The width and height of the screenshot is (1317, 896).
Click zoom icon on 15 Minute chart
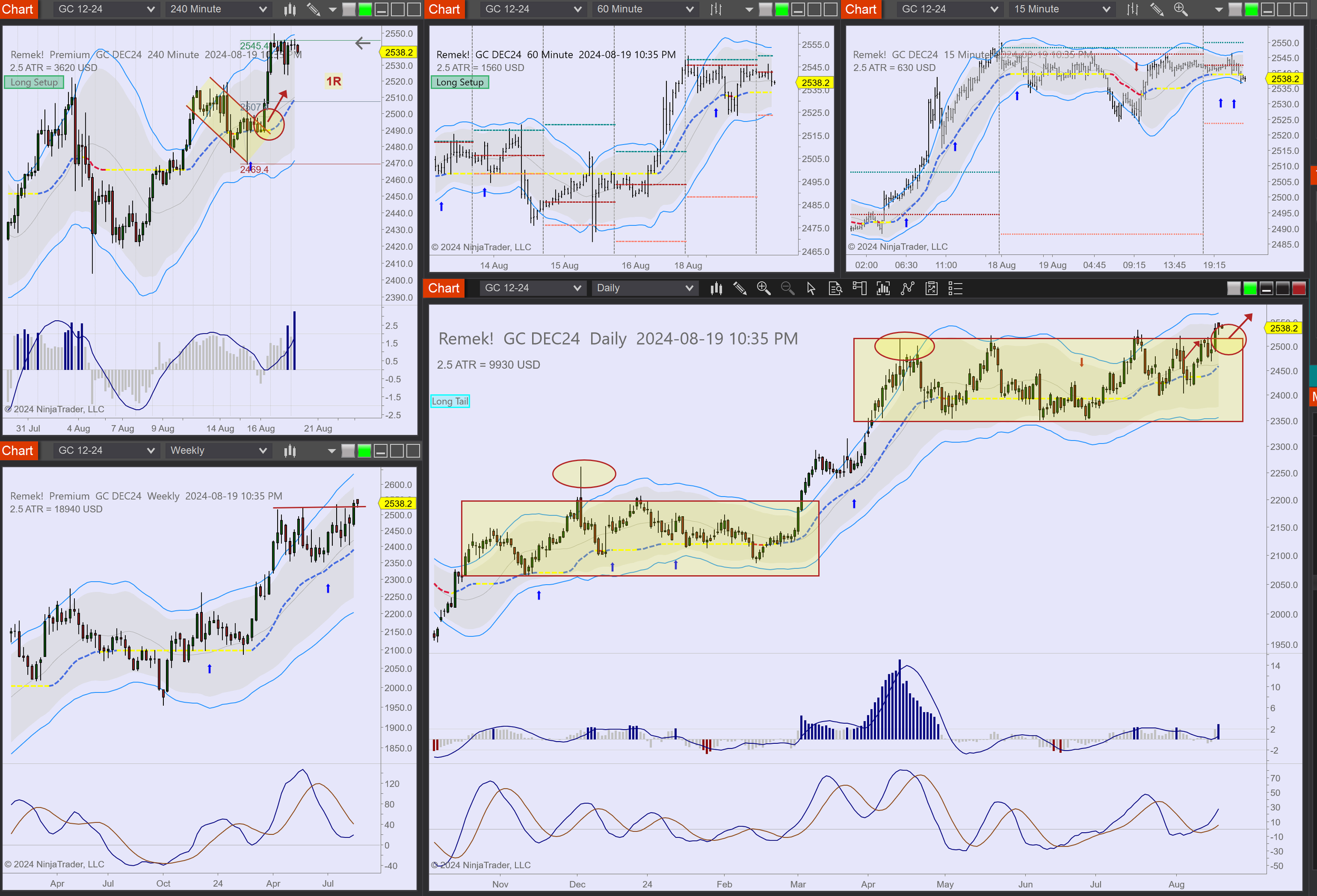coord(1181,9)
